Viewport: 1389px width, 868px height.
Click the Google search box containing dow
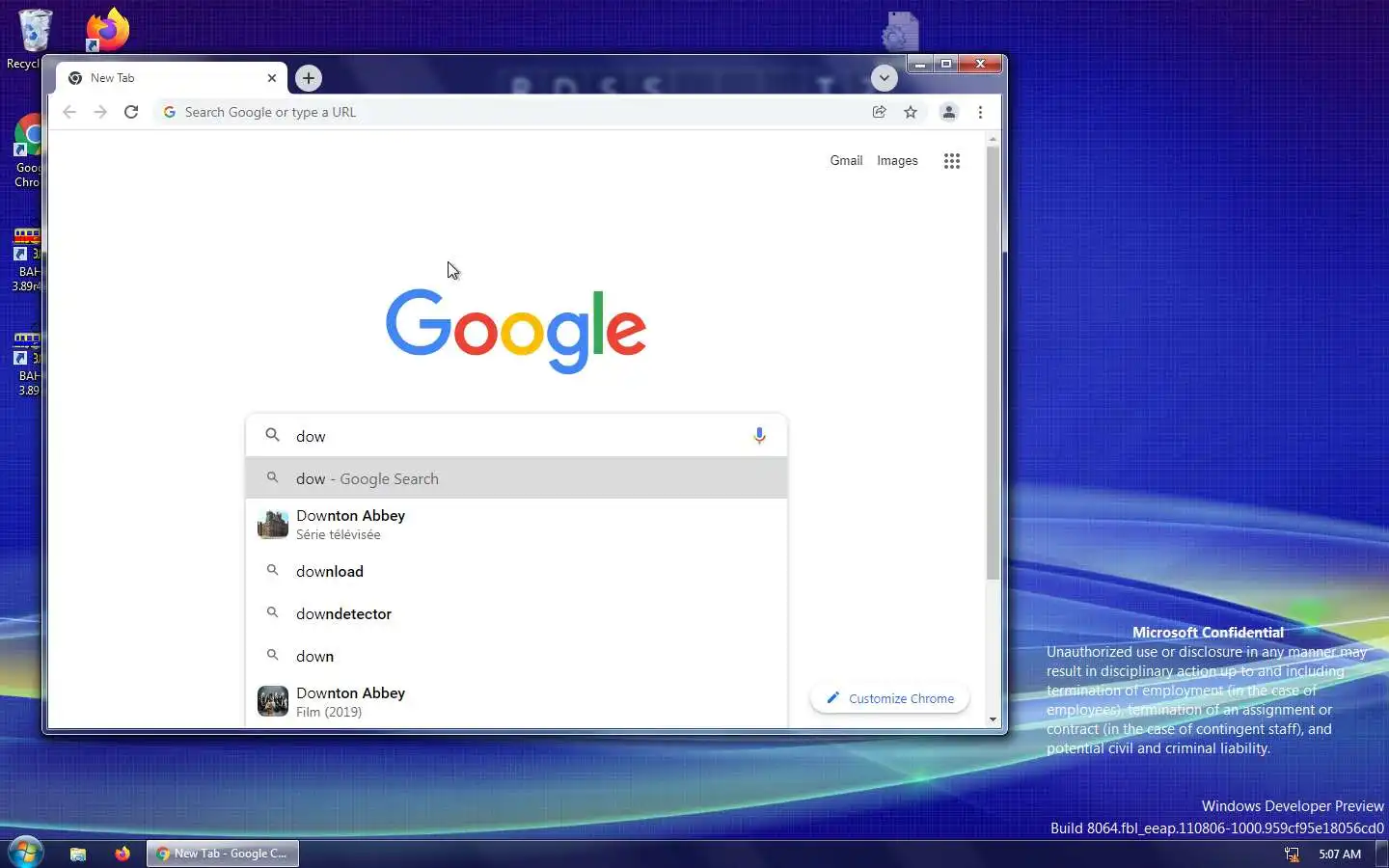click(517, 436)
